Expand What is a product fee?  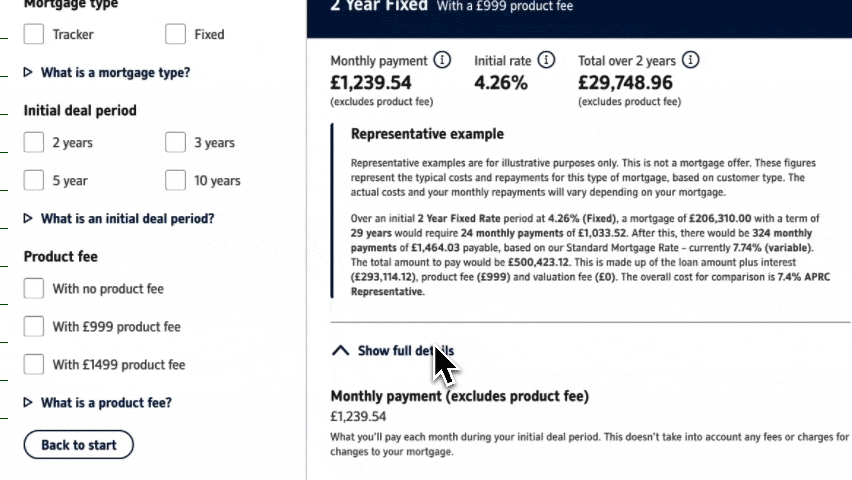[106, 403]
